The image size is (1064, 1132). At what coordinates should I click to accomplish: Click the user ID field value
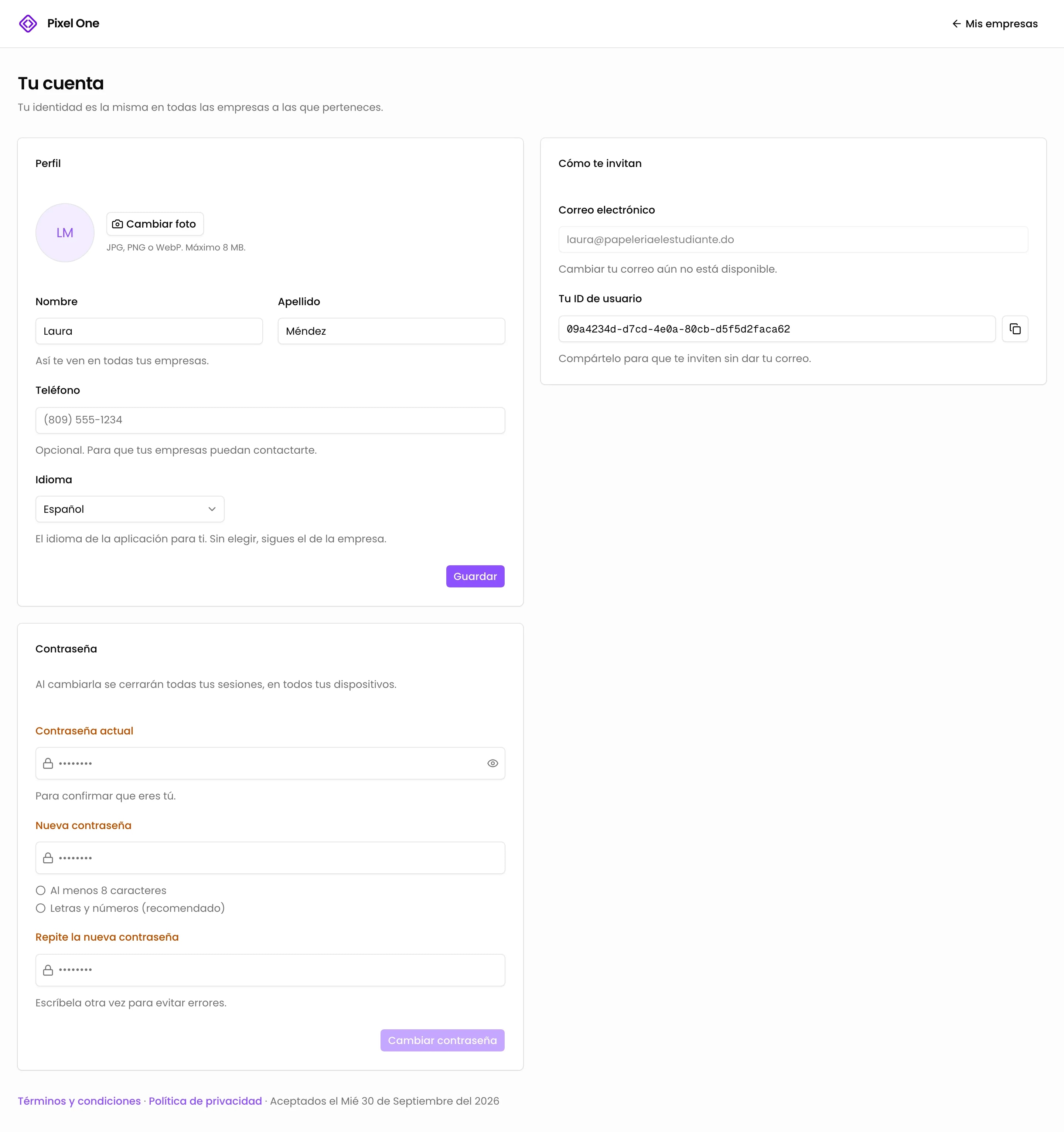(x=777, y=328)
